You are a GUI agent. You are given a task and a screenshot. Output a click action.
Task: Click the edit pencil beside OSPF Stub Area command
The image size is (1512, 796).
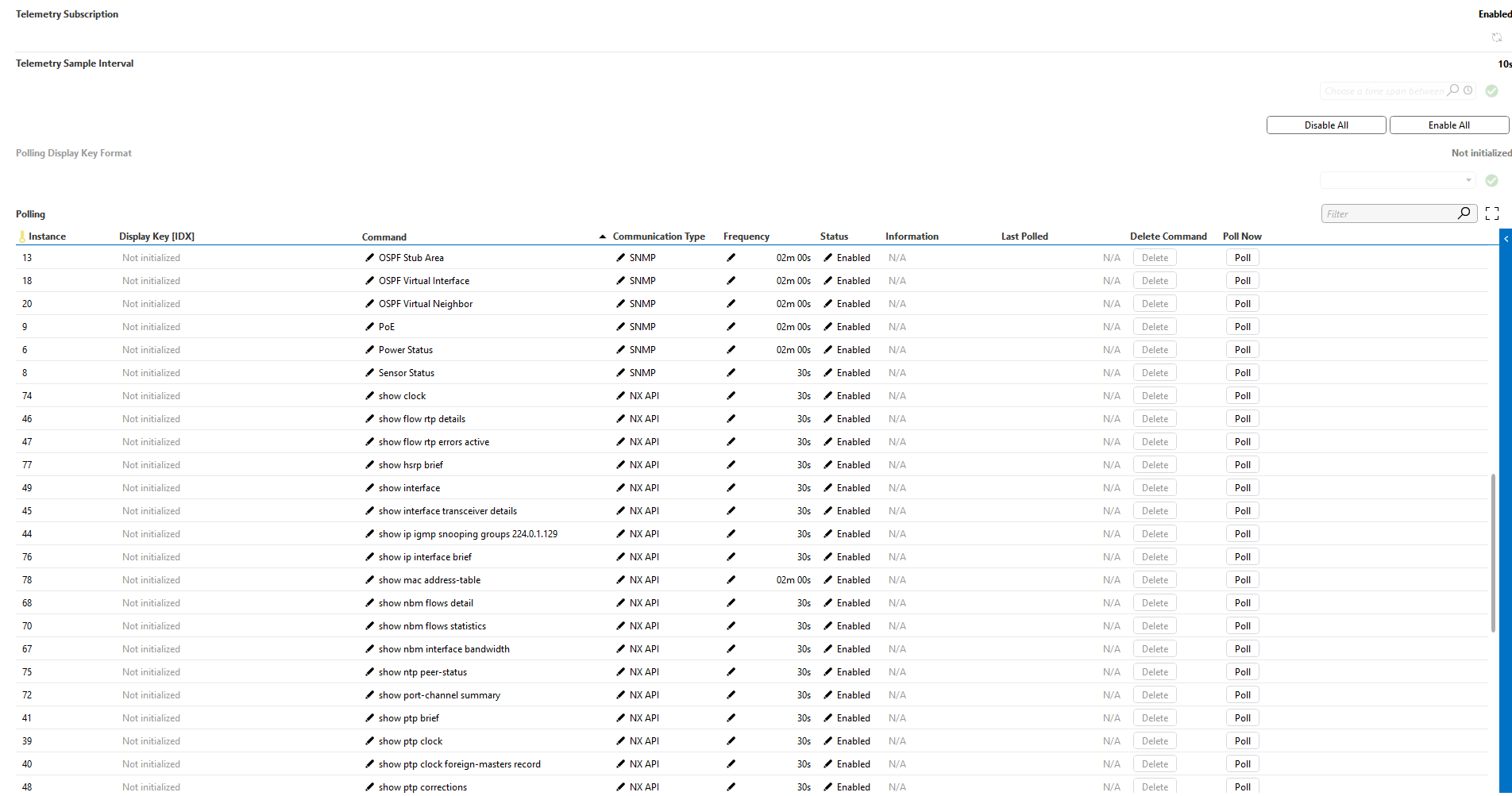coord(369,258)
